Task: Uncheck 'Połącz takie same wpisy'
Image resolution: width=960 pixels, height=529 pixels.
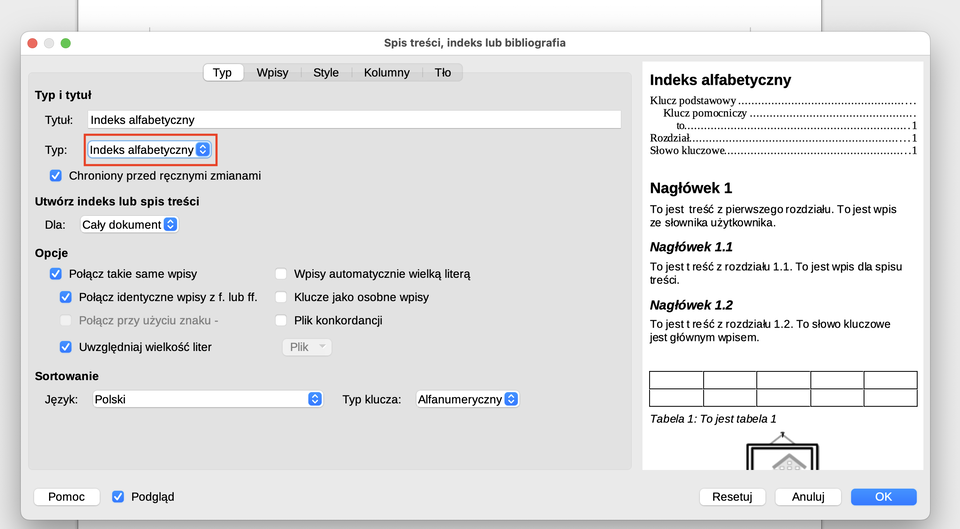Action: pos(56,274)
